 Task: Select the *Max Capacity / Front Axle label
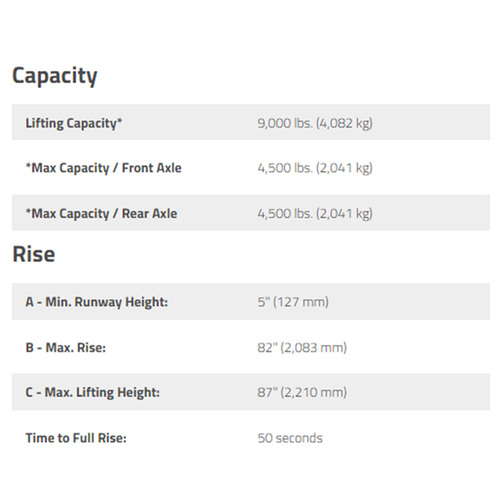pyautogui.click(x=104, y=168)
